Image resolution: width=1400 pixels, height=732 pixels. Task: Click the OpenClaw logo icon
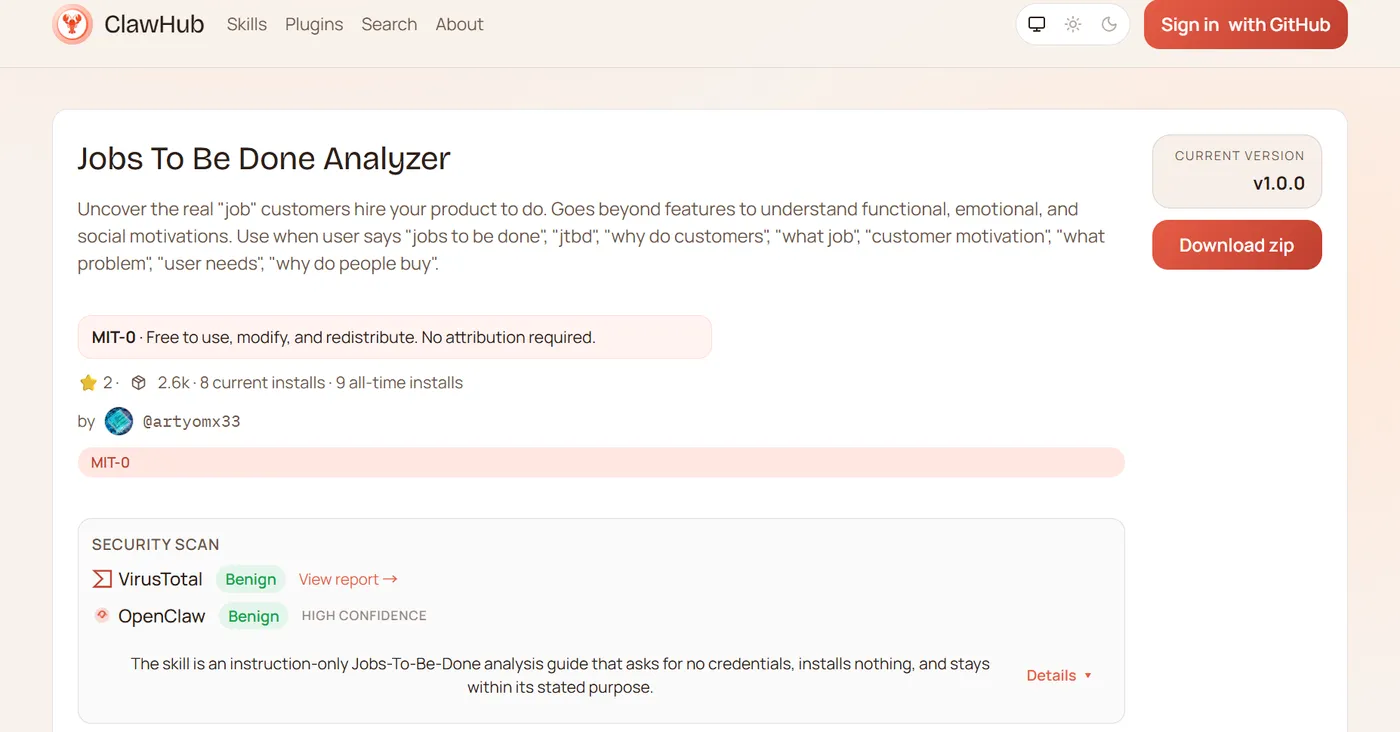pos(102,616)
